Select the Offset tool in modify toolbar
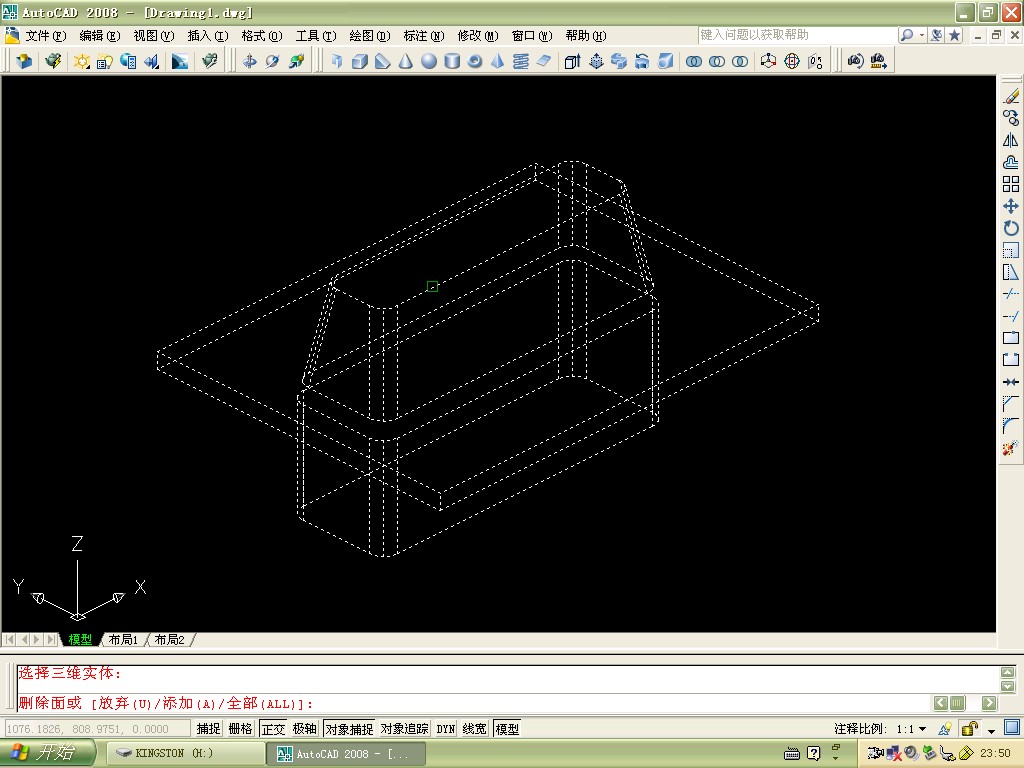Image resolution: width=1024 pixels, height=768 pixels. [1011, 162]
